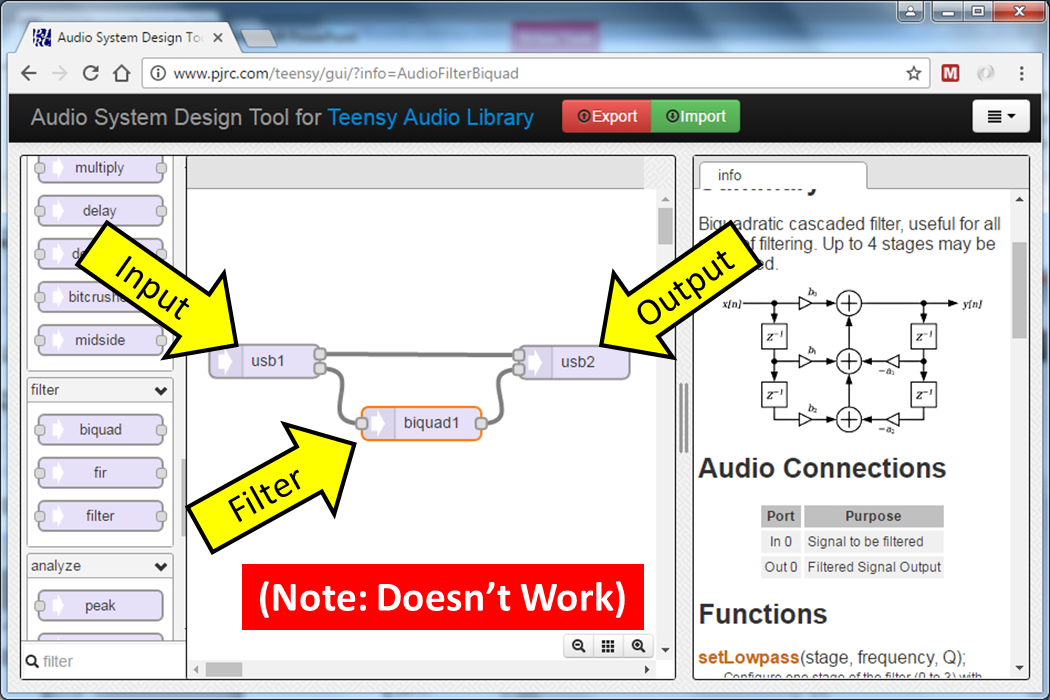The width and height of the screenshot is (1050, 700).
Task: Click the Chrome user profile icon
Action: [x=911, y=11]
